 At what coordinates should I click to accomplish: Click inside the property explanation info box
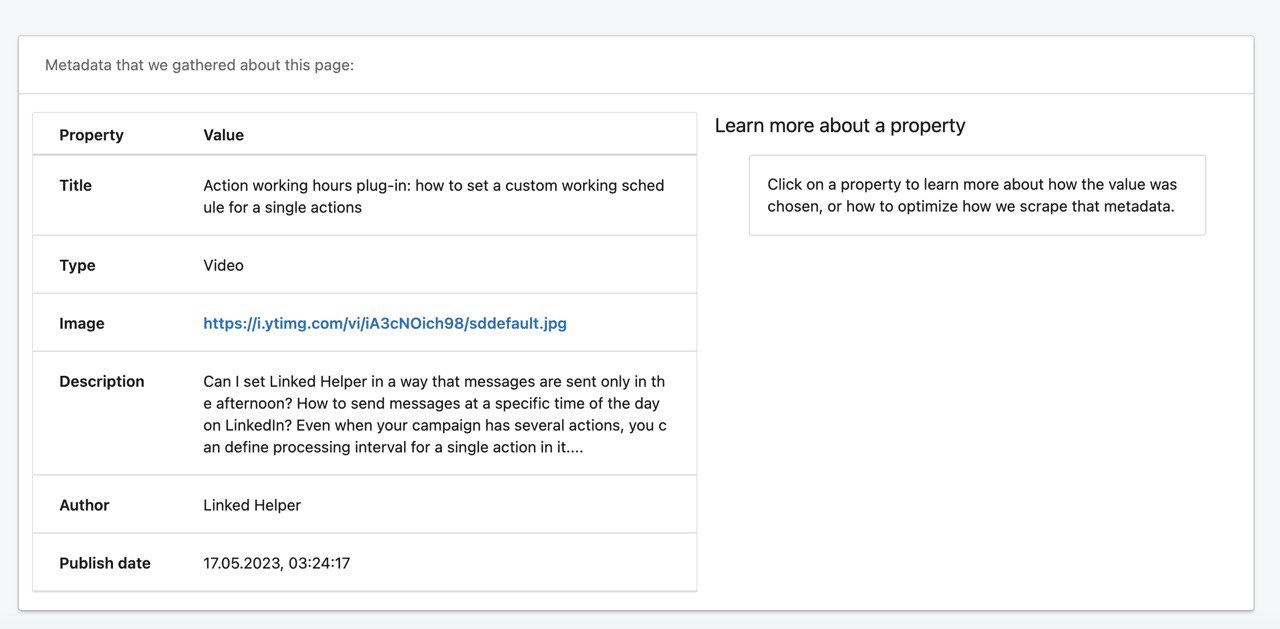point(977,195)
